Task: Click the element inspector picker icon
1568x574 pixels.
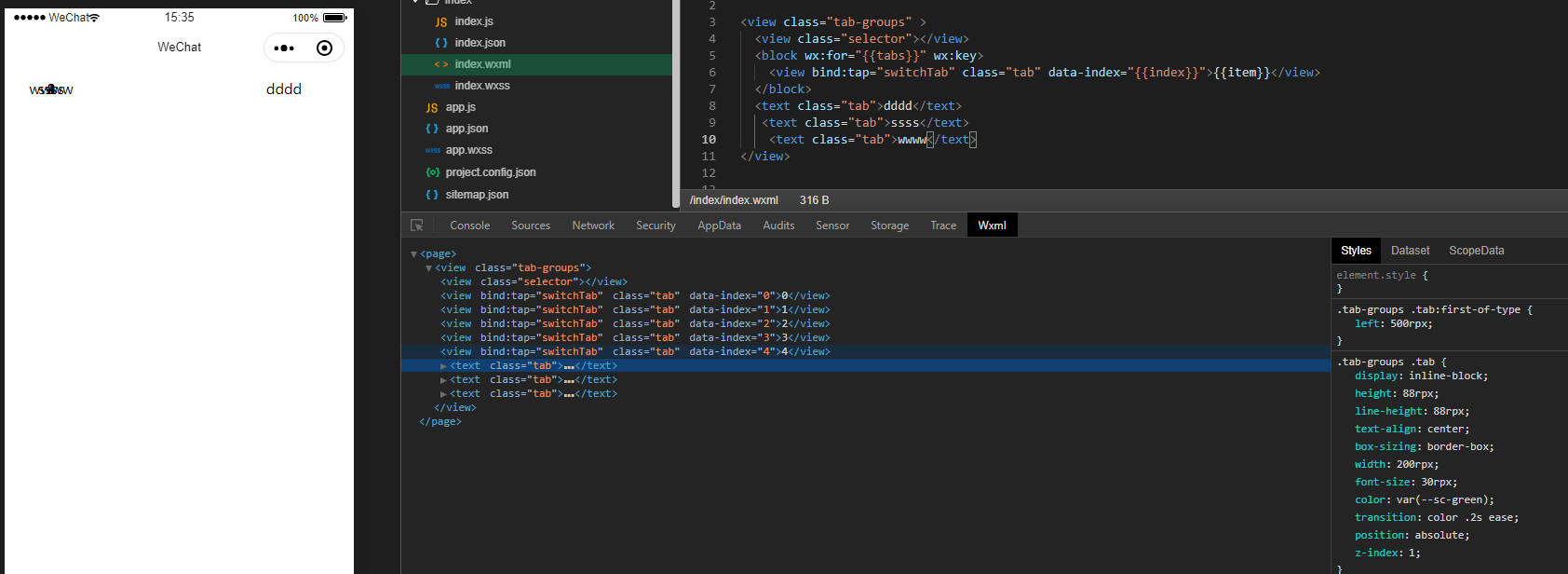Action: 417,225
